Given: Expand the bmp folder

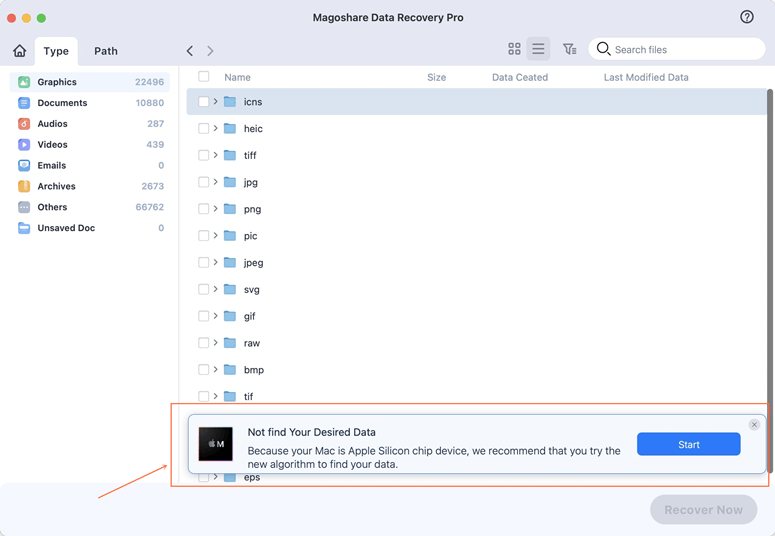Looking at the screenshot, I should [x=215, y=369].
